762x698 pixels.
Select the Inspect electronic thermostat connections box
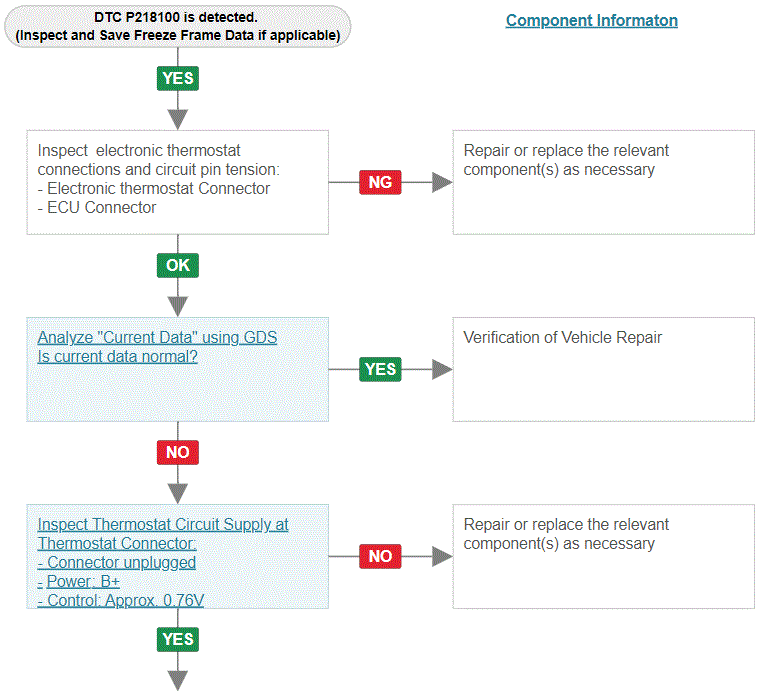178,182
